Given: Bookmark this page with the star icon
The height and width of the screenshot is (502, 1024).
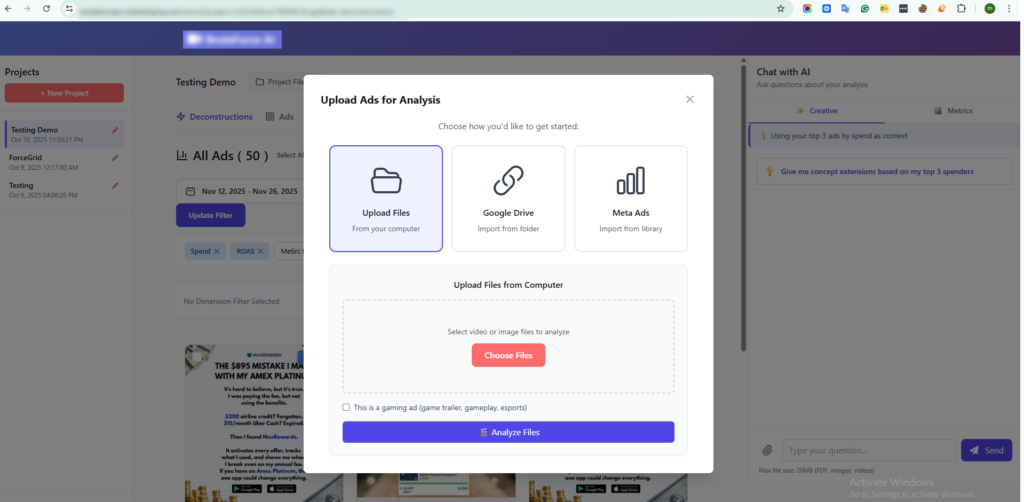Looking at the screenshot, I should point(780,8).
